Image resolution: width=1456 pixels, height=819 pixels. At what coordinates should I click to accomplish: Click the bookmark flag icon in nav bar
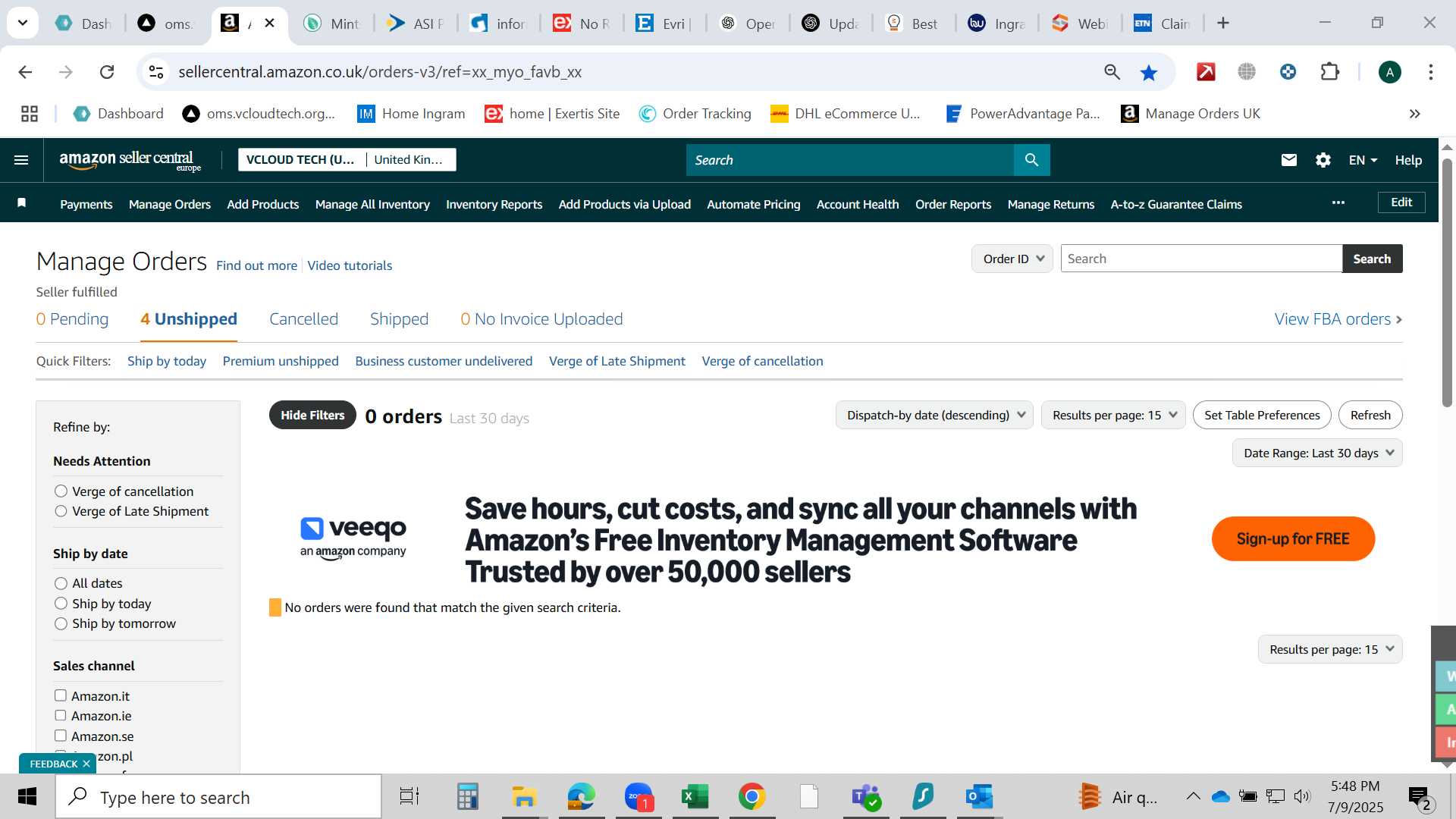pyautogui.click(x=22, y=202)
